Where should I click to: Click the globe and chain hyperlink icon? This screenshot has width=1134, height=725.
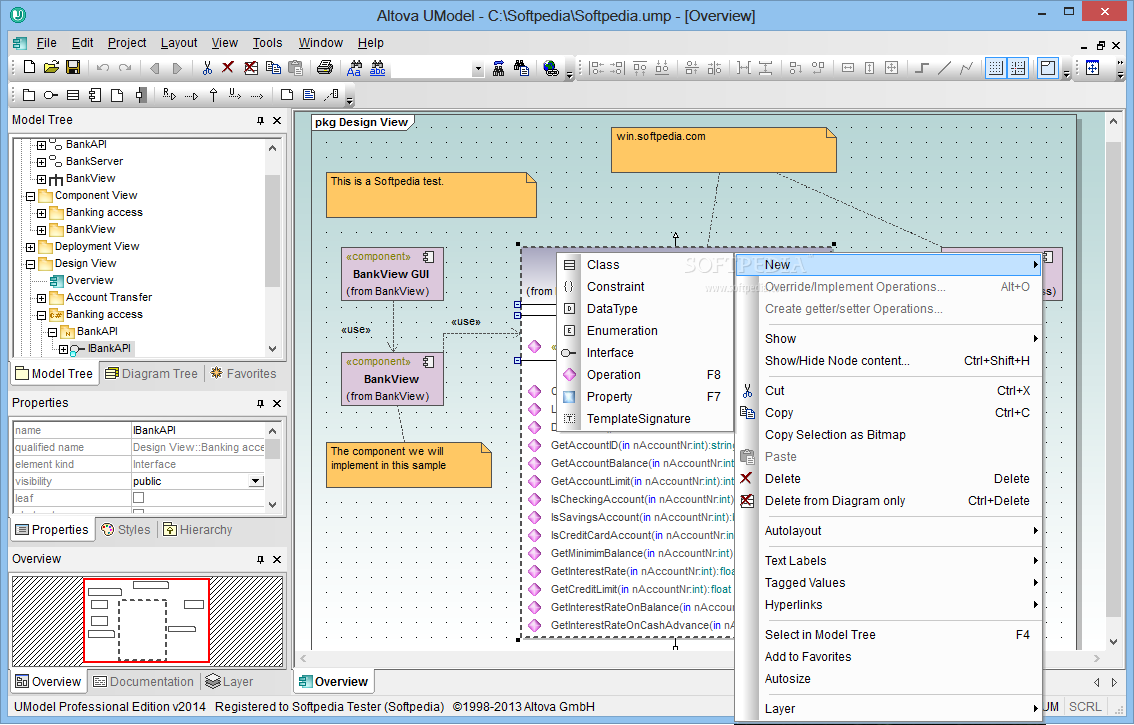[551, 69]
